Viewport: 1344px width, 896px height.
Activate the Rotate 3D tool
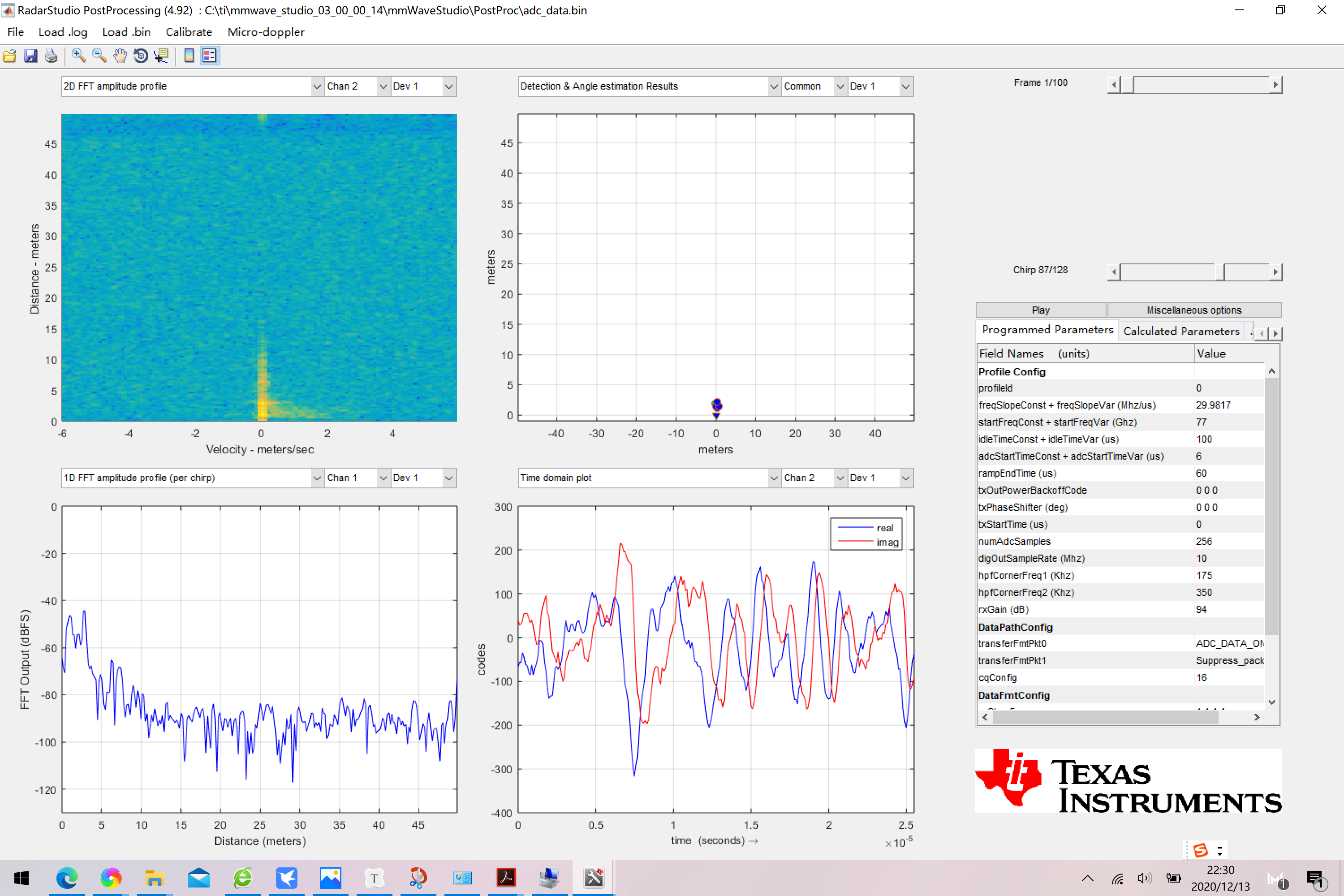[141, 56]
